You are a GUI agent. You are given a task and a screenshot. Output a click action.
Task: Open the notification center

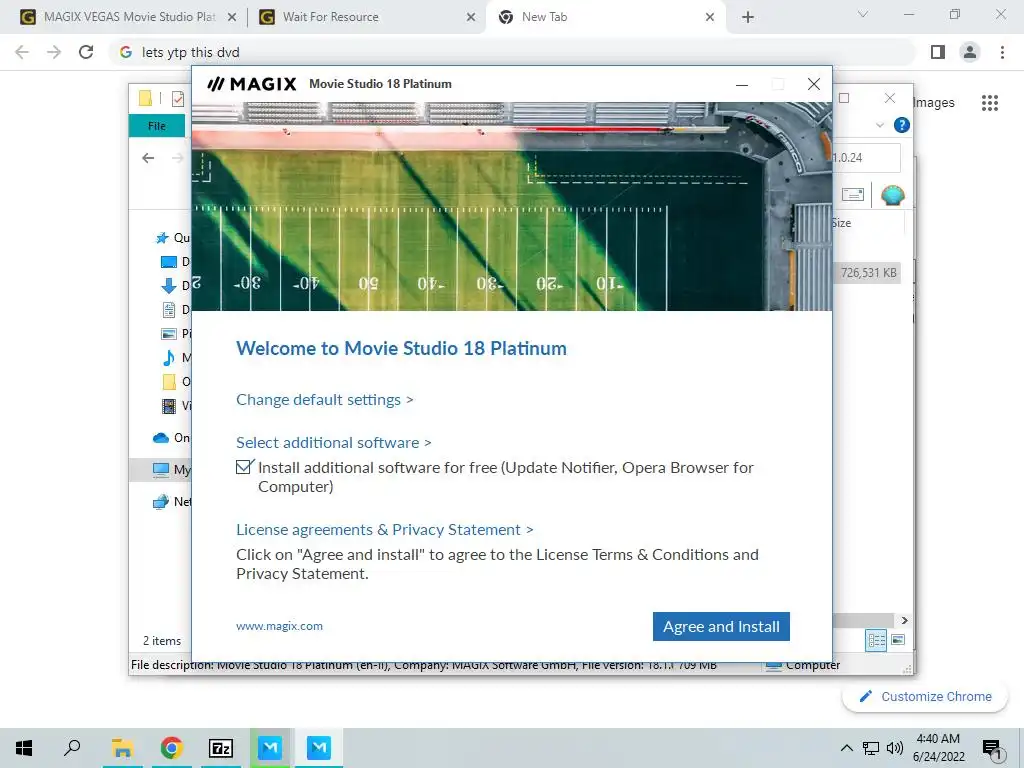click(992, 749)
